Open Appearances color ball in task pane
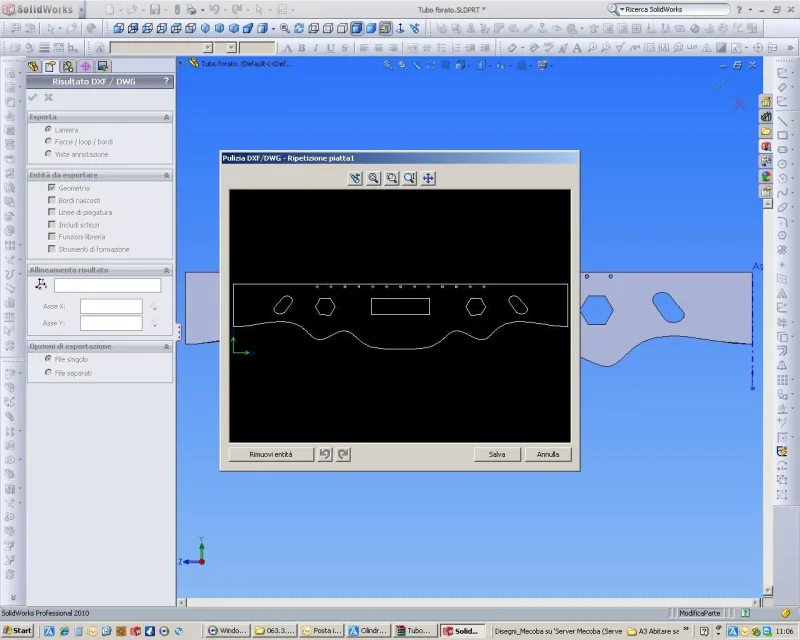The width and height of the screenshot is (800, 640). coord(766,176)
